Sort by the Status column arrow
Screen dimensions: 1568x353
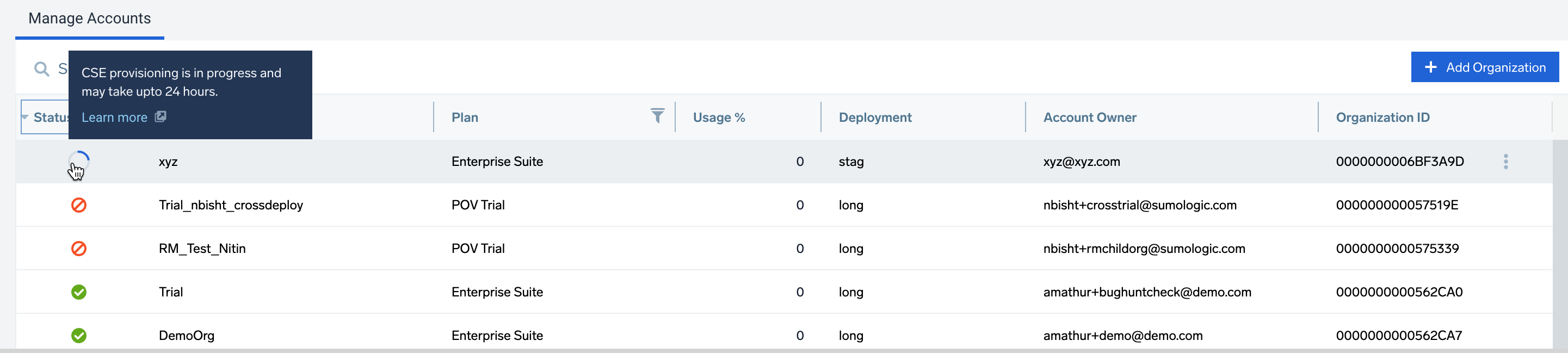pos(25,117)
